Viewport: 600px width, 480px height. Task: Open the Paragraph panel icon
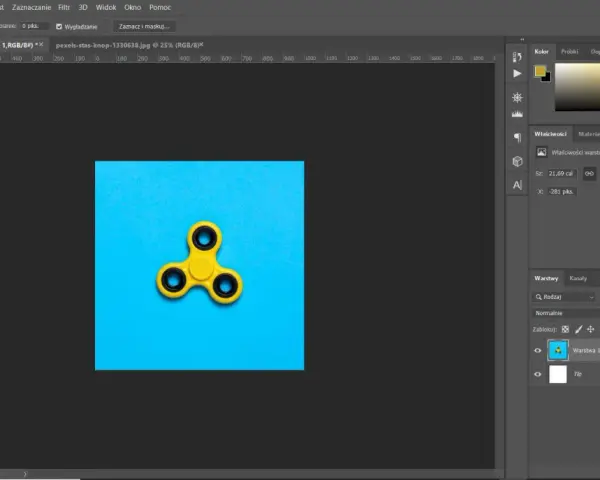click(x=517, y=137)
